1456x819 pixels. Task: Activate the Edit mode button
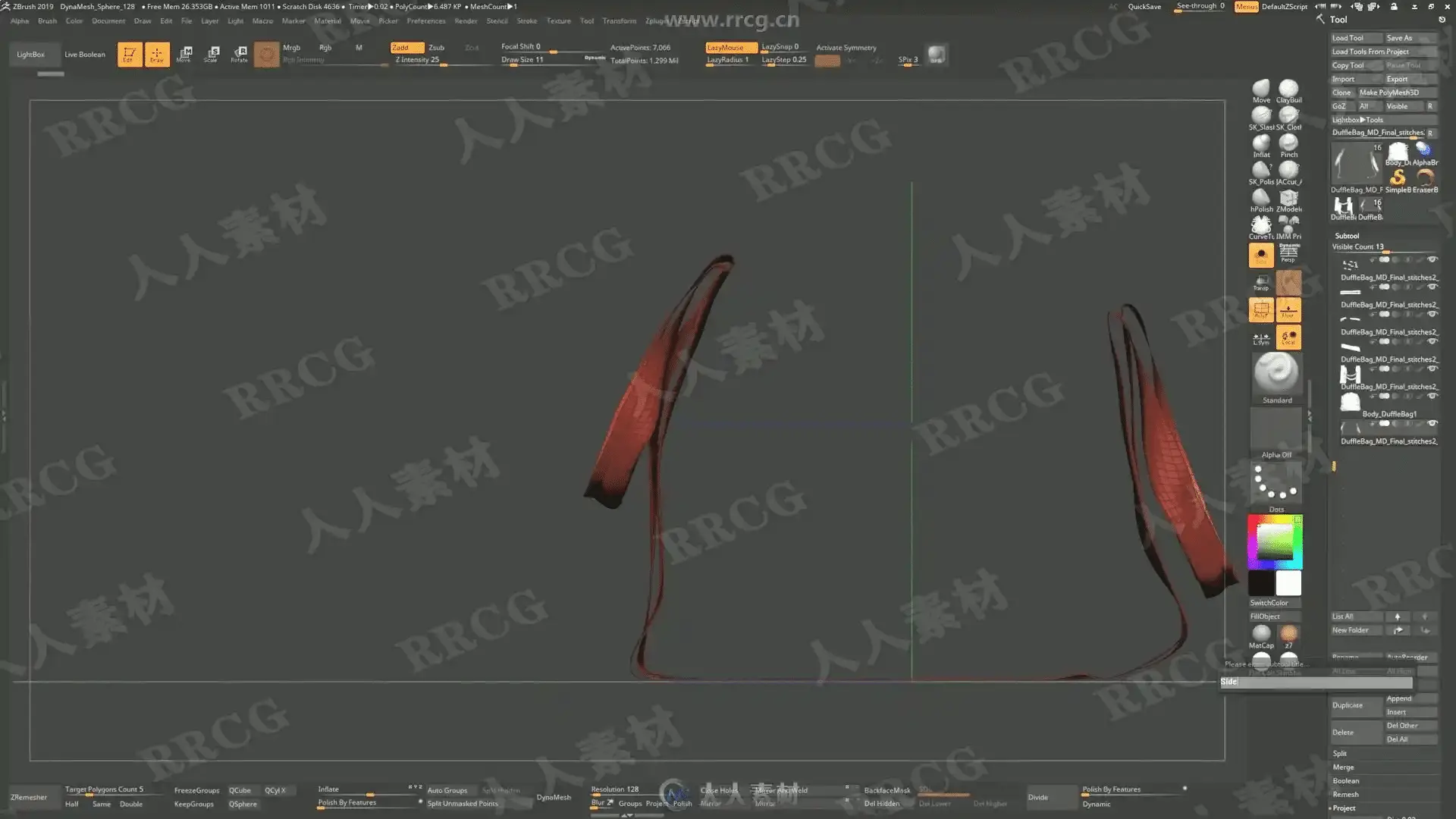[130, 55]
